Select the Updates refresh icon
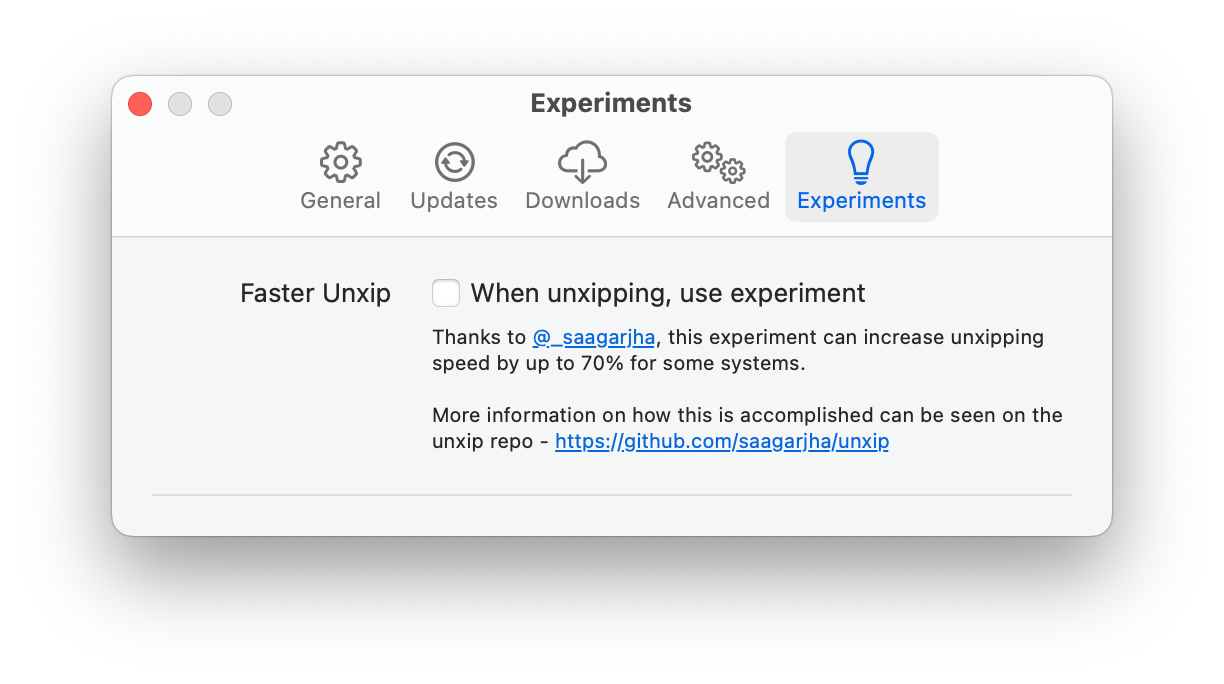 click(x=453, y=160)
